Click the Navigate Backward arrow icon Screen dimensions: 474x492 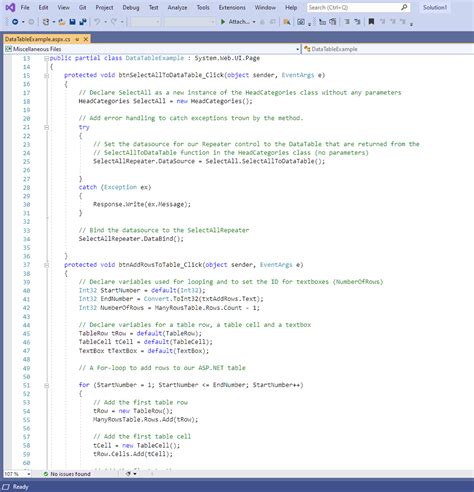pos(15,22)
